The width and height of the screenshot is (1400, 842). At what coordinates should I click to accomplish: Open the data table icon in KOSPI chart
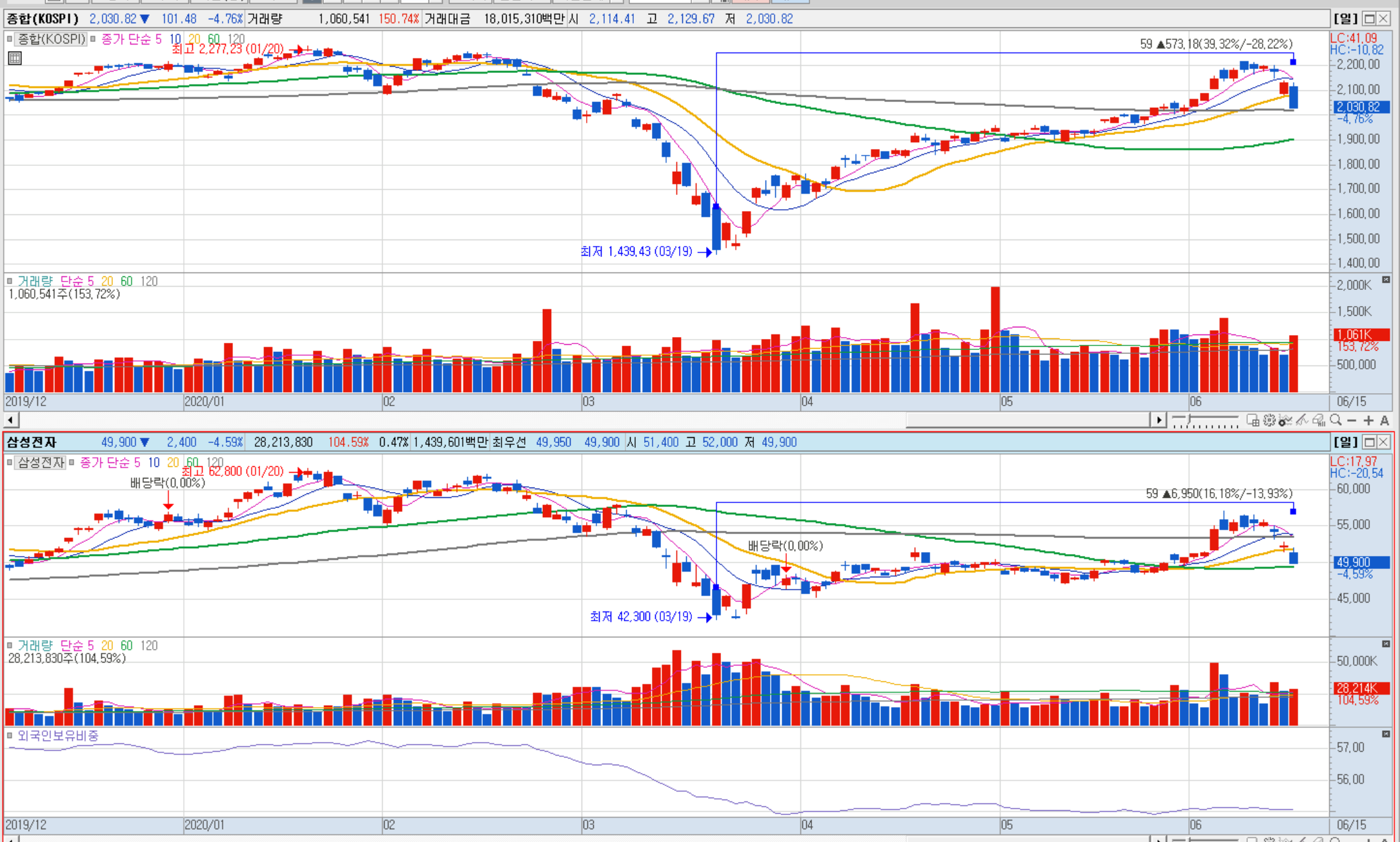[14, 59]
